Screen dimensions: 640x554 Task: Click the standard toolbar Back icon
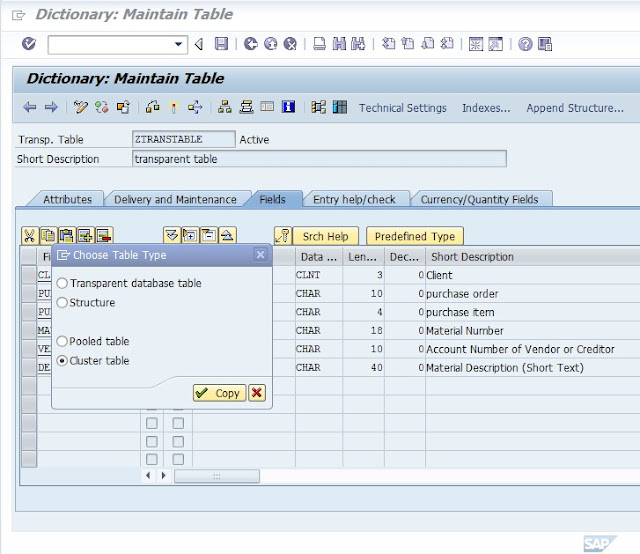coord(251,44)
